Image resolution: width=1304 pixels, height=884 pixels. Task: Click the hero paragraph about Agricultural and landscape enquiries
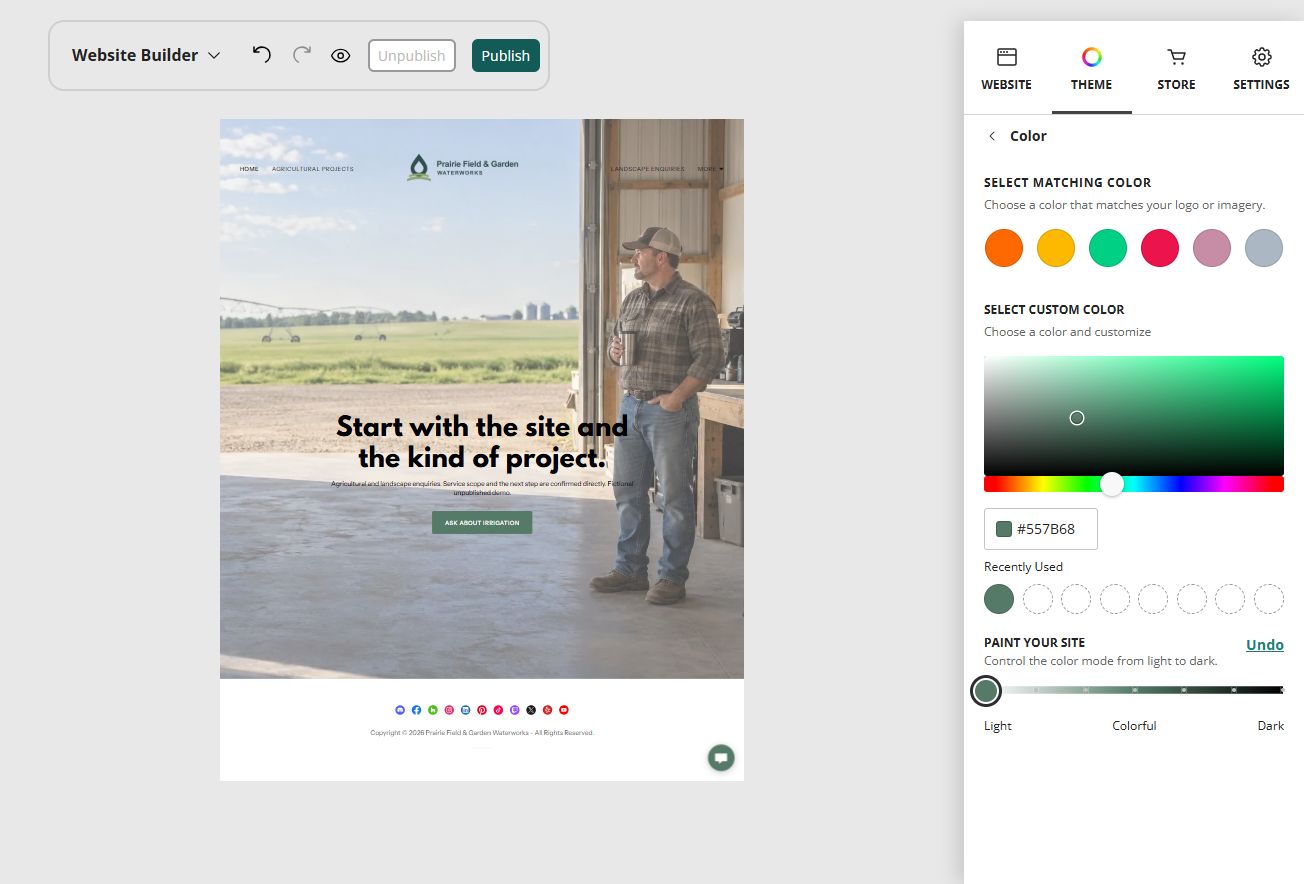pyautogui.click(x=482, y=488)
